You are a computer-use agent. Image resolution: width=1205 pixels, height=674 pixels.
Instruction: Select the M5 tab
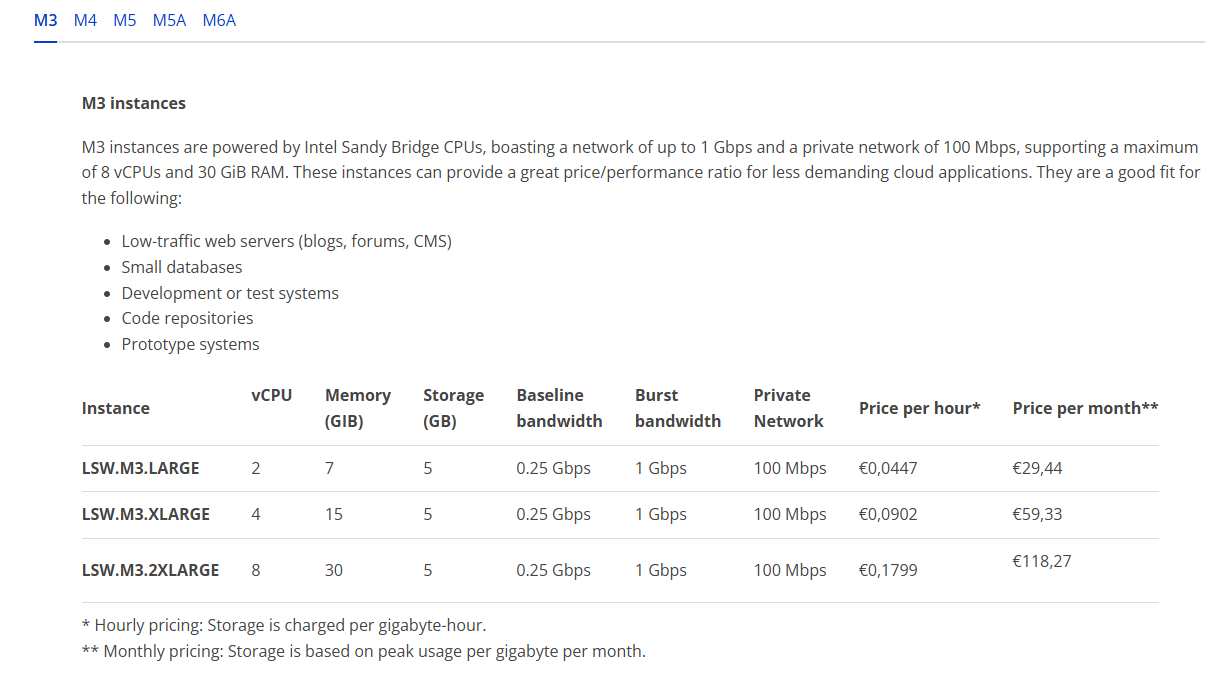point(124,20)
